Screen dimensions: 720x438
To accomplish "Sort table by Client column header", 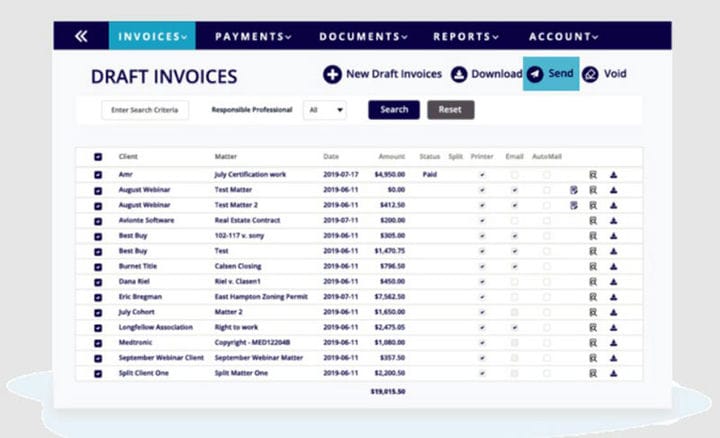I will pyautogui.click(x=128, y=157).
